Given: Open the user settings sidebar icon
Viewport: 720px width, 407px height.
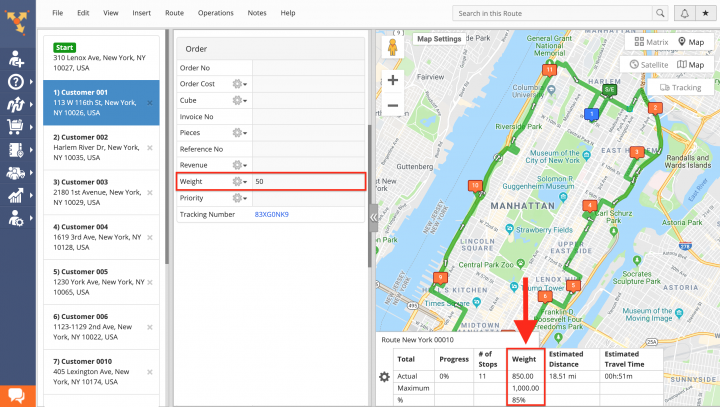Looking at the screenshot, I should 16,218.
